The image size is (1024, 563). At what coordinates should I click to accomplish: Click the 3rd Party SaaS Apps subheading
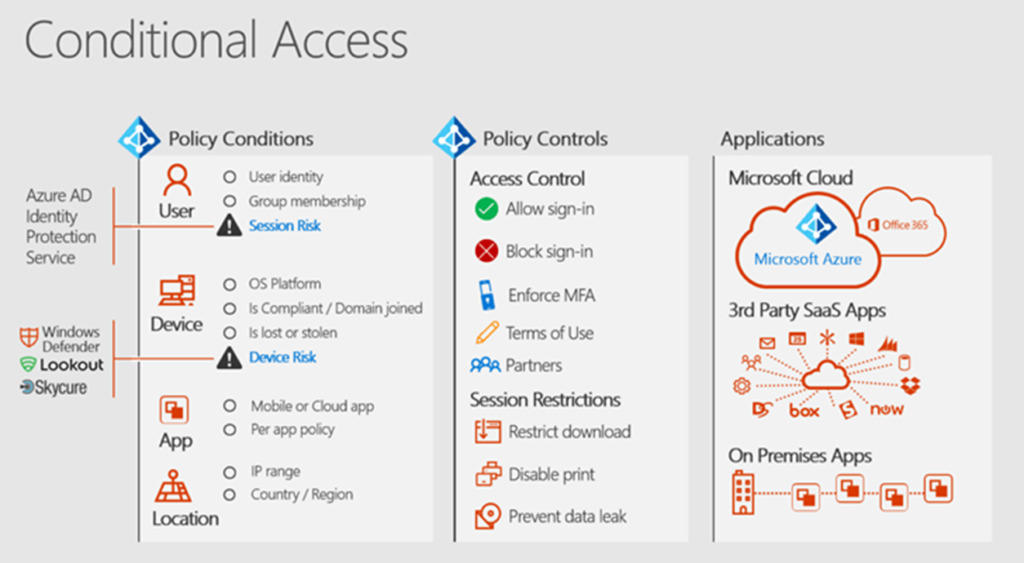pos(807,310)
